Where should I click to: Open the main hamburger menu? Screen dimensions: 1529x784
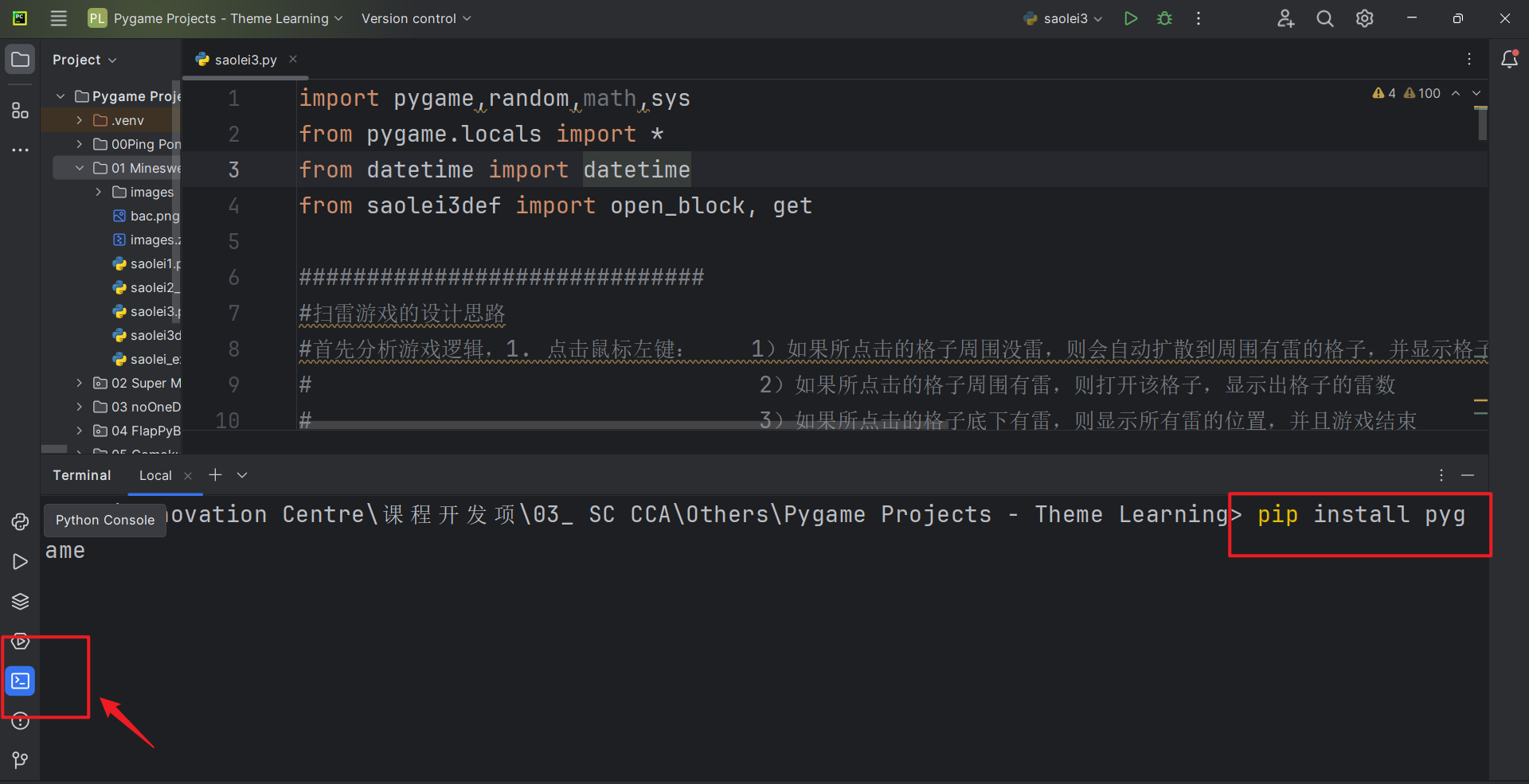point(58,18)
